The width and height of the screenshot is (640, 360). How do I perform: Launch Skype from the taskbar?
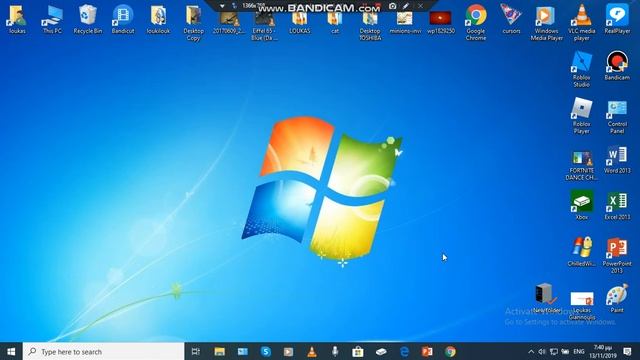coord(266,351)
